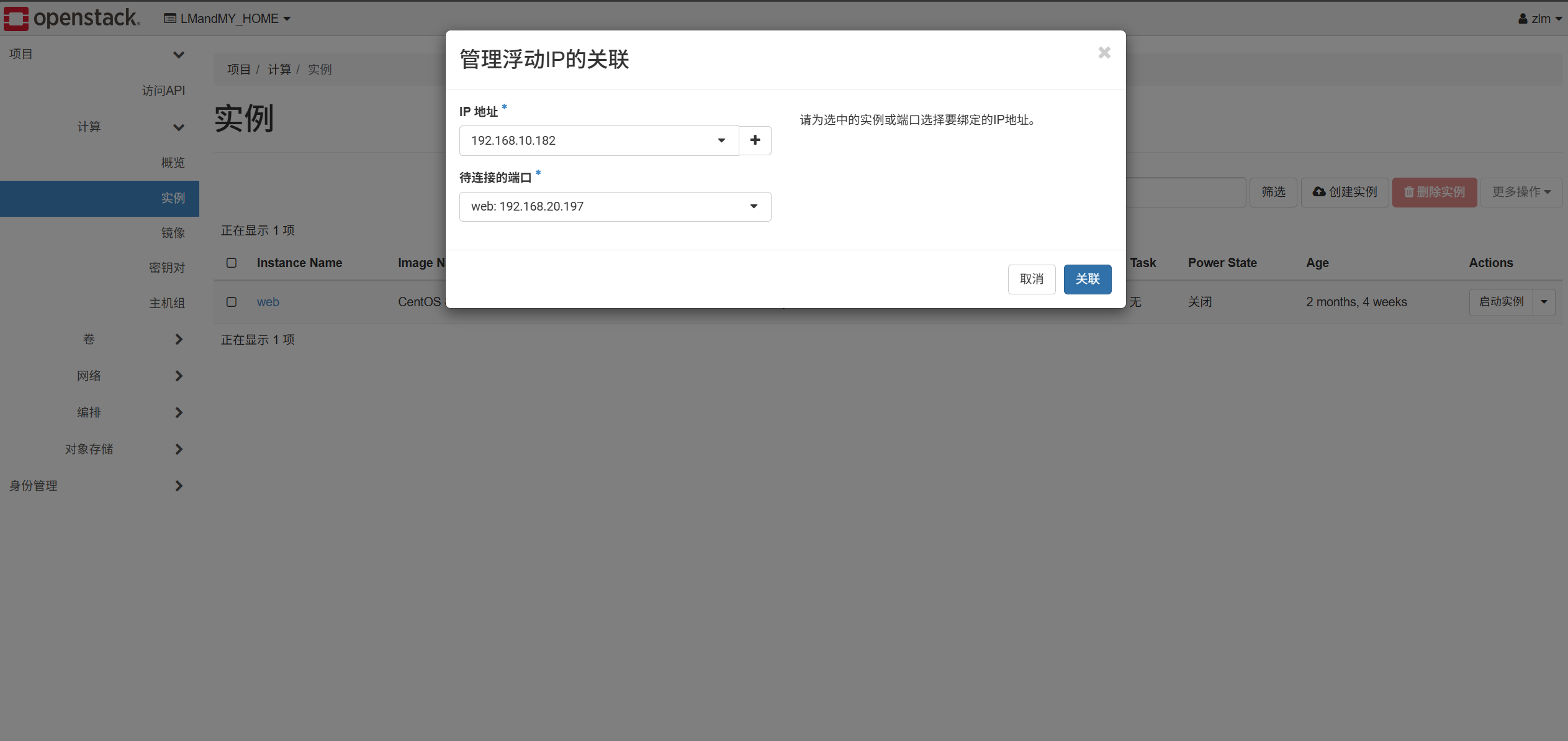
Task: Click the OpenStack logo
Action: (x=72, y=18)
